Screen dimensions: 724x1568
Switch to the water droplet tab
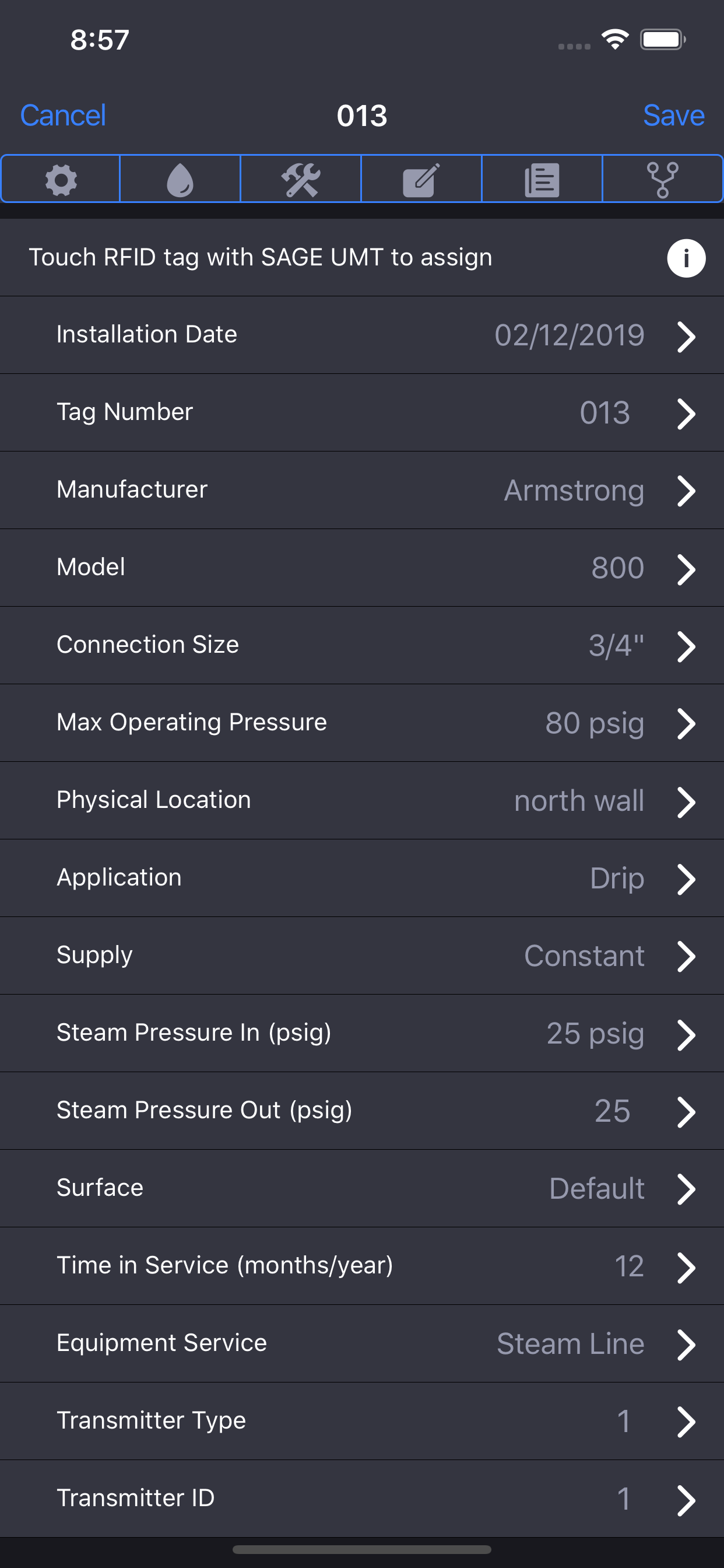(x=180, y=179)
